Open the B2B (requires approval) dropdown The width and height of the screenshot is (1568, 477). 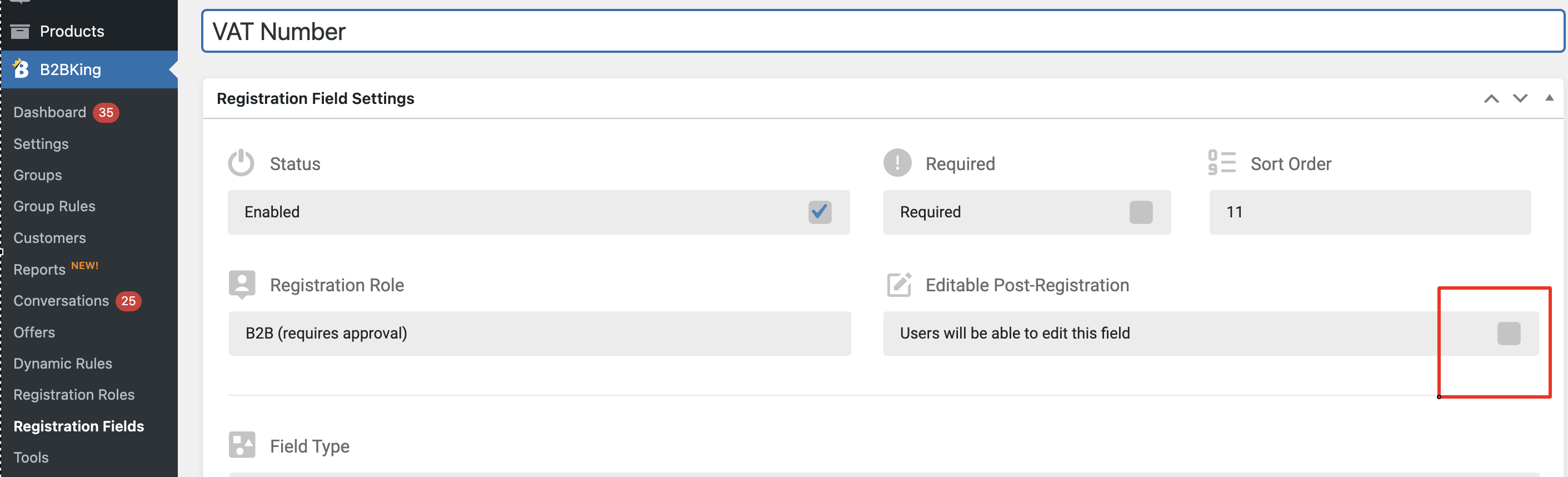pos(540,333)
